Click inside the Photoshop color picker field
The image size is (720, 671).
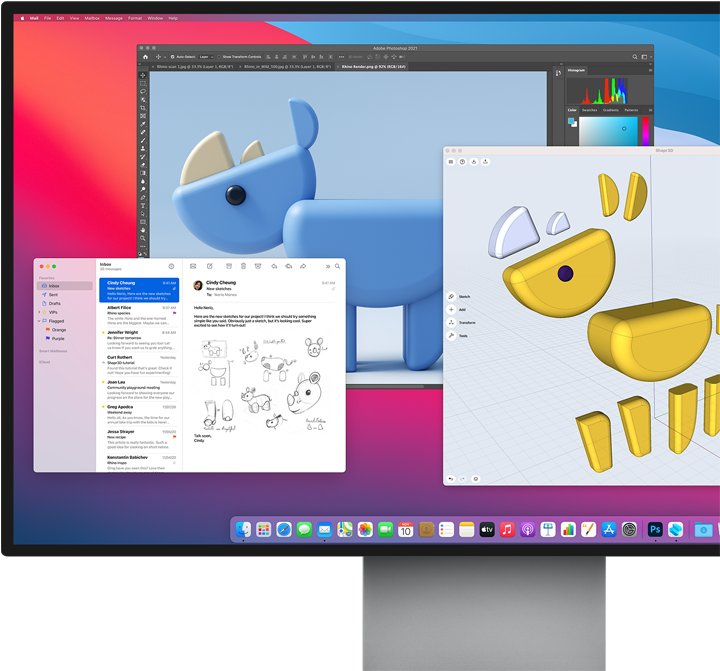pos(608,131)
